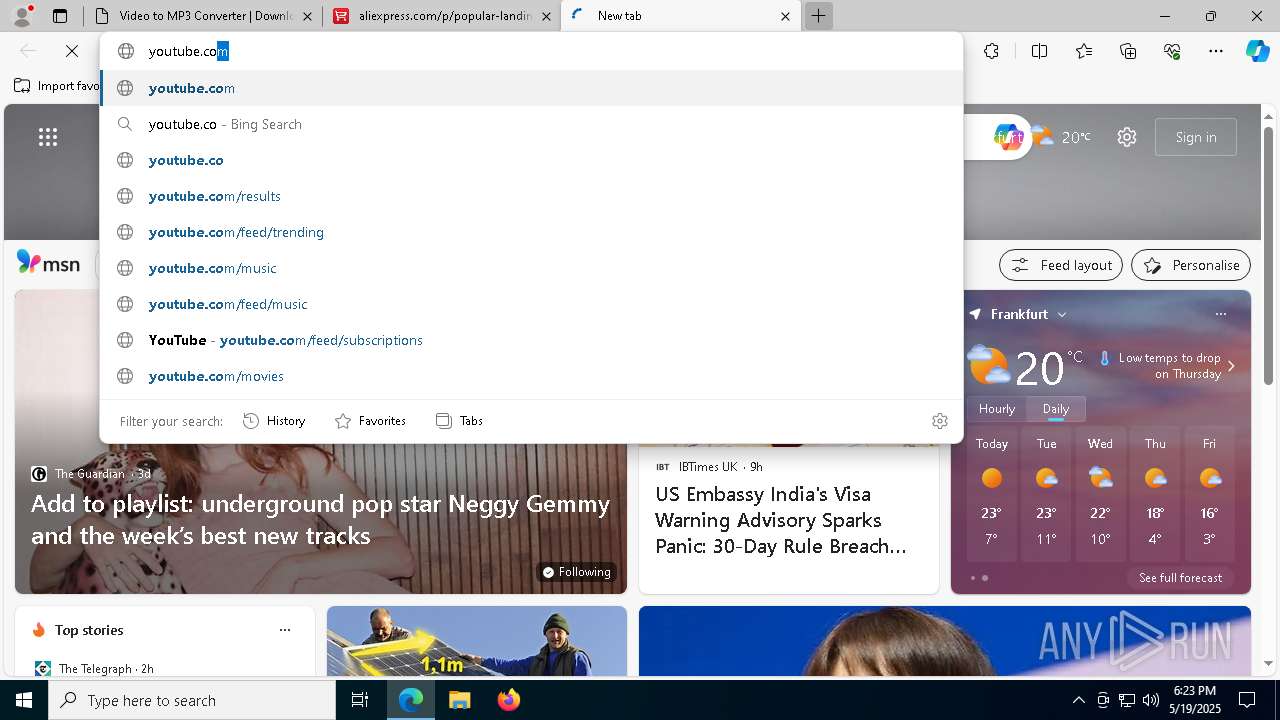The image size is (1280, 720).
Task: Launch Firefox from the taskbar
Action: (508, 700)
